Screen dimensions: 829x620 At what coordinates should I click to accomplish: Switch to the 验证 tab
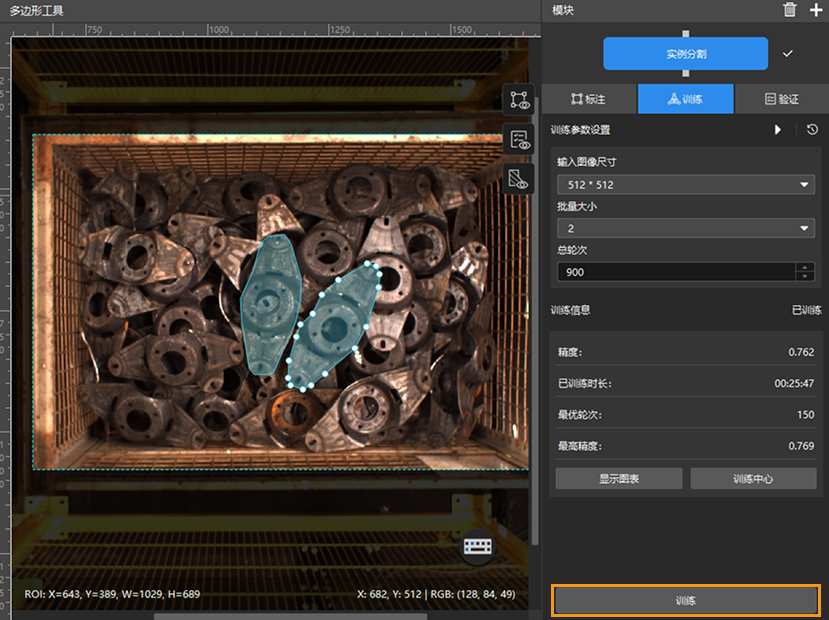coord(781,99)
